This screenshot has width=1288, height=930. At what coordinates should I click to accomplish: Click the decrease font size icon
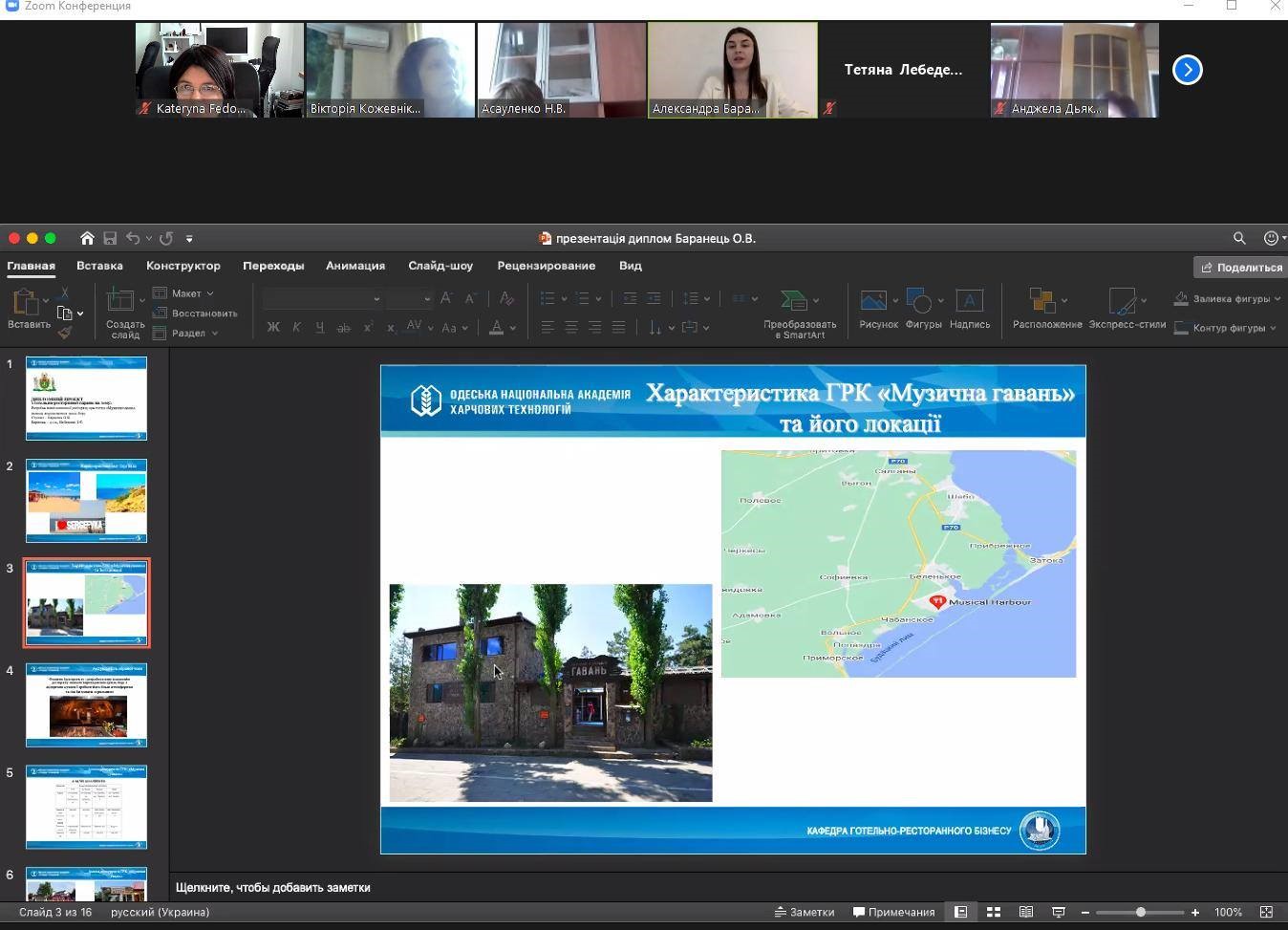[470, 298]
